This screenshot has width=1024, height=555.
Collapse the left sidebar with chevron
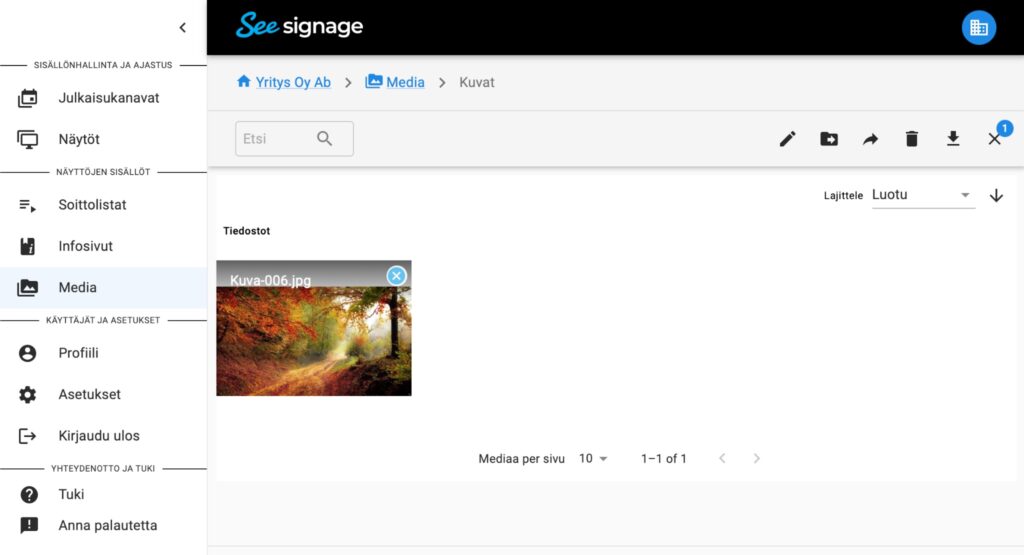[182, 28]
